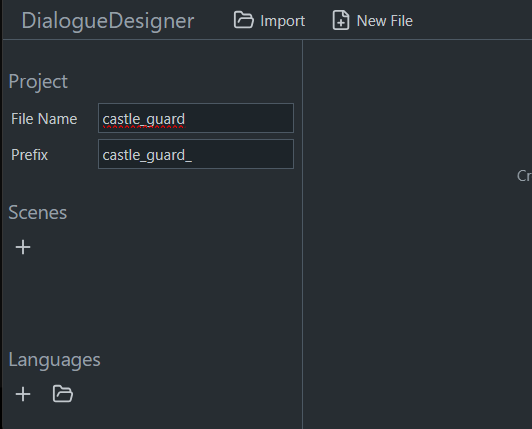Focus the File Name input field
The width and height of the screenshot is (532, 429).
pos(196,118)
